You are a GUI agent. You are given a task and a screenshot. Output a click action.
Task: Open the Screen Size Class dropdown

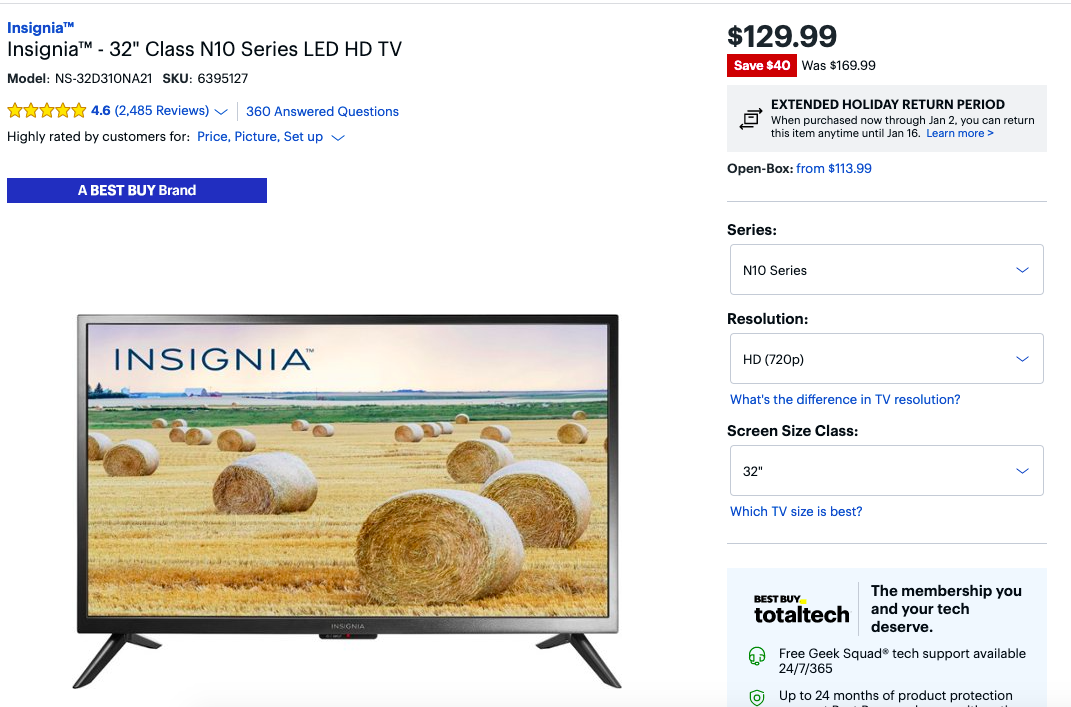pyautogui.click(x=886, y=471)
